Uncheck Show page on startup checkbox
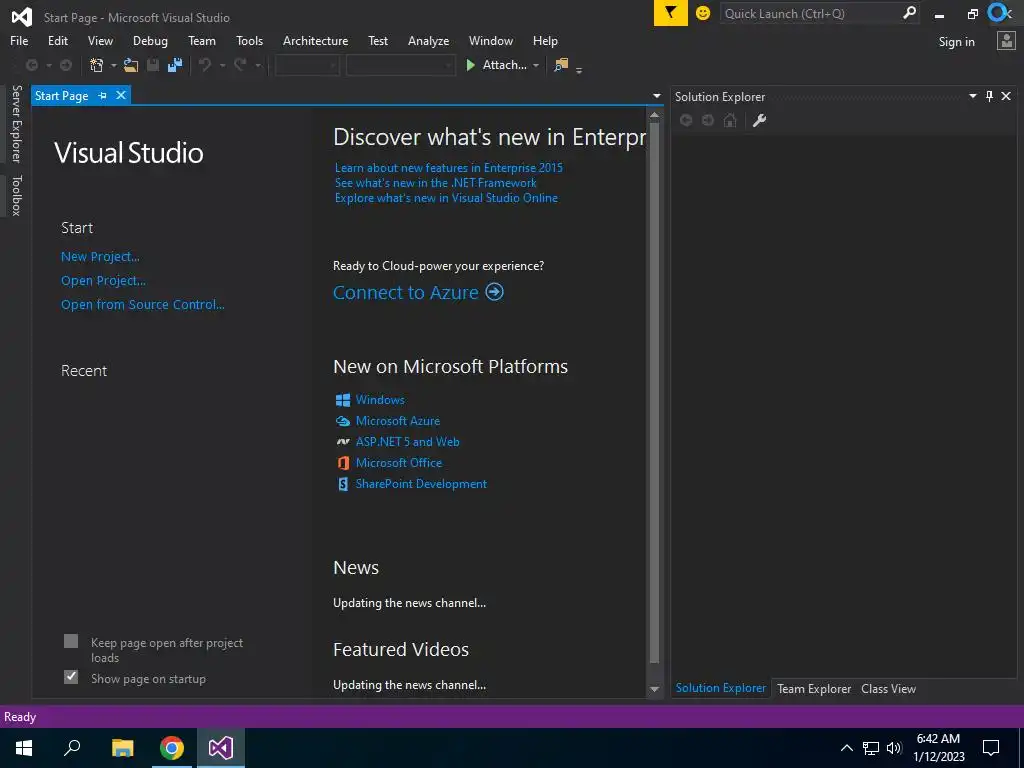The width and height of the screenshot is (1024, 768). pos(71,677)
